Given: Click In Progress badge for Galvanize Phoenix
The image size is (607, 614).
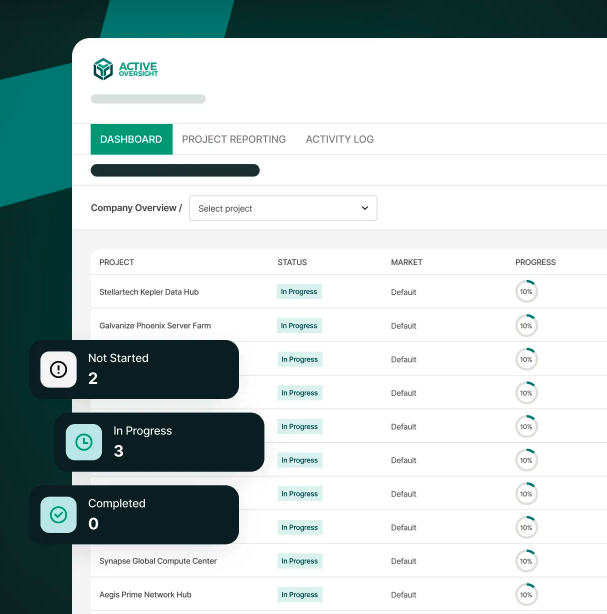Looking at the screenshot, I should tap(299, 326).
